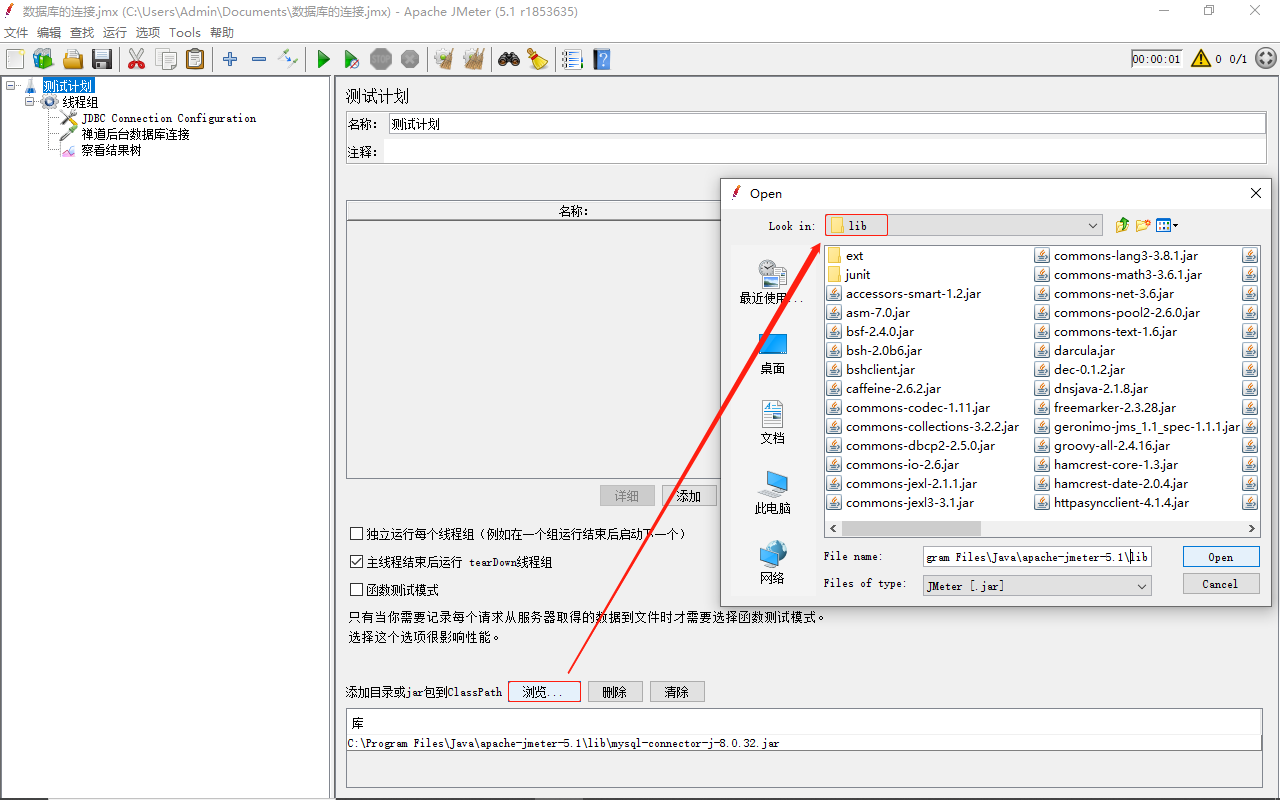Select 禅道后台数据库连接 tree item
The height and width of the screenshot is (800, 1280).
pos(136,134)
